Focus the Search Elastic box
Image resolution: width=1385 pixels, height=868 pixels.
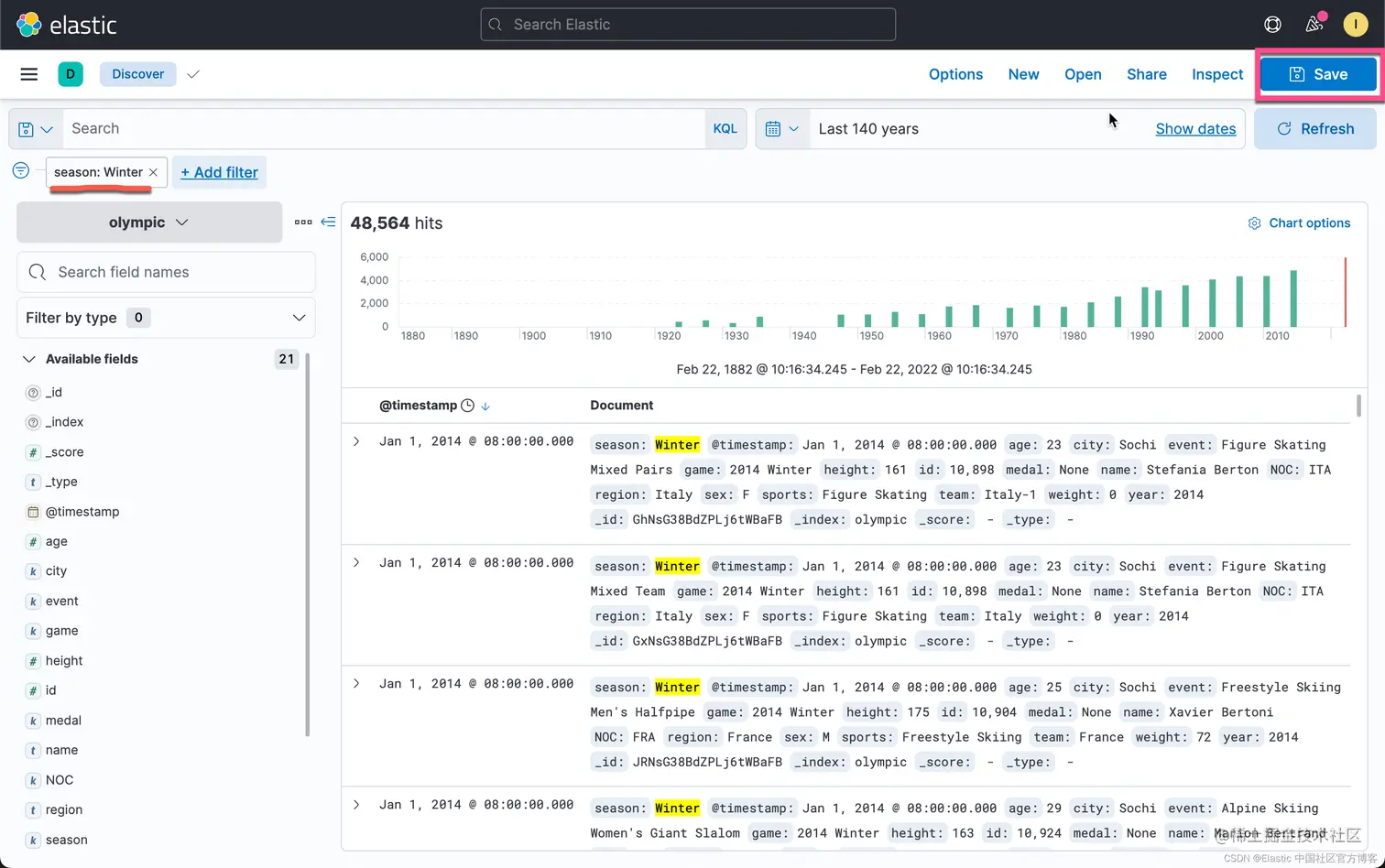pos(688,25)
